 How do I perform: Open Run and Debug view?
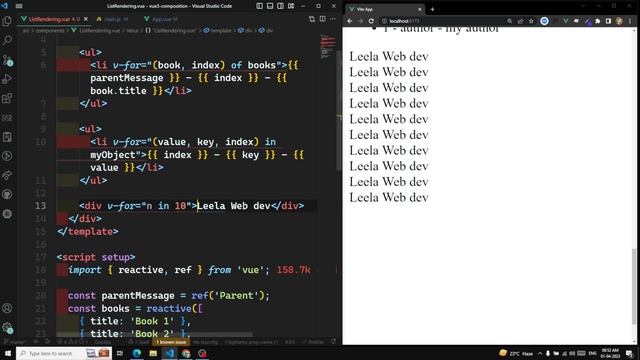tap(7, 79)
